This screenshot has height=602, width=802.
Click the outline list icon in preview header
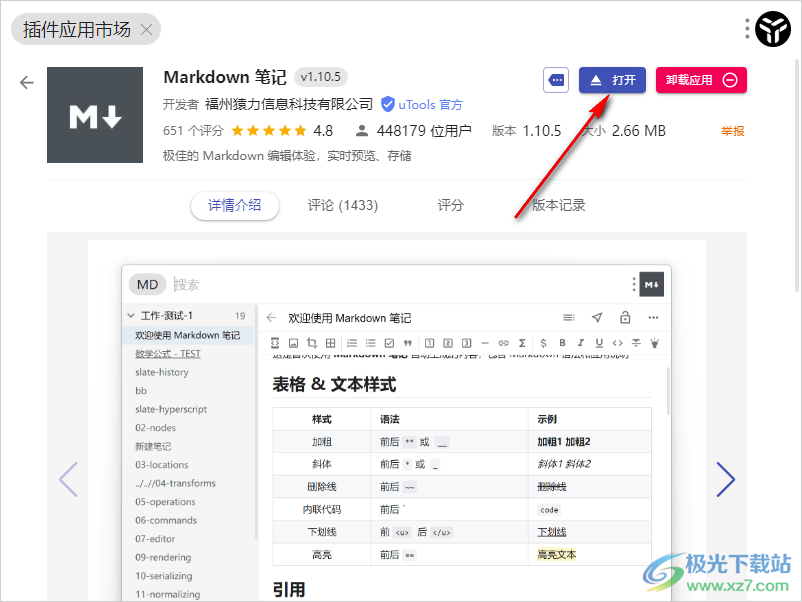[569, 318]
